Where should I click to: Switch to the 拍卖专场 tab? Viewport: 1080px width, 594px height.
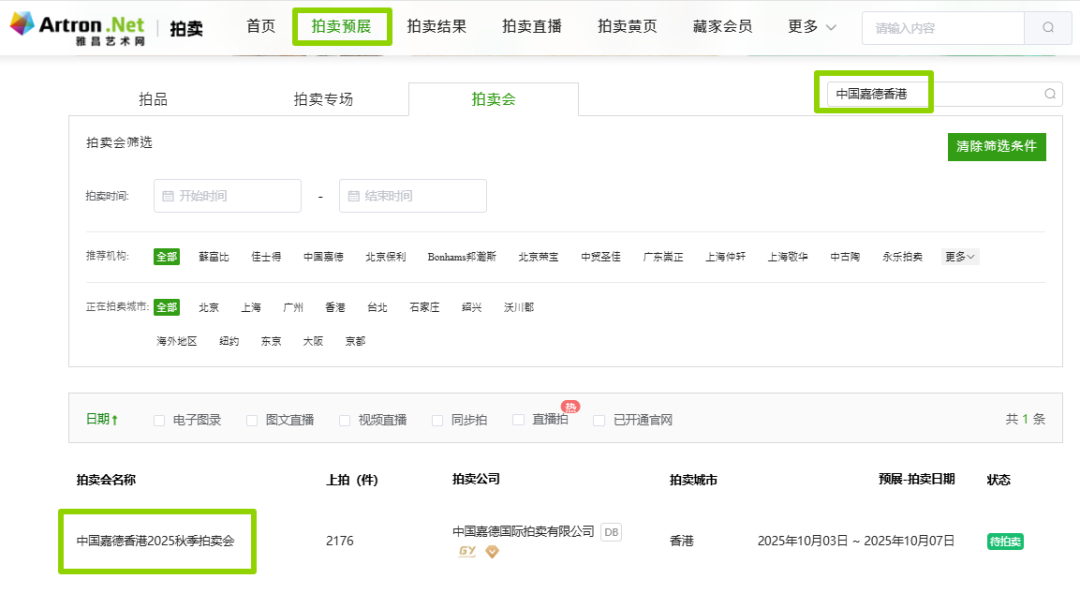[323, 99]
